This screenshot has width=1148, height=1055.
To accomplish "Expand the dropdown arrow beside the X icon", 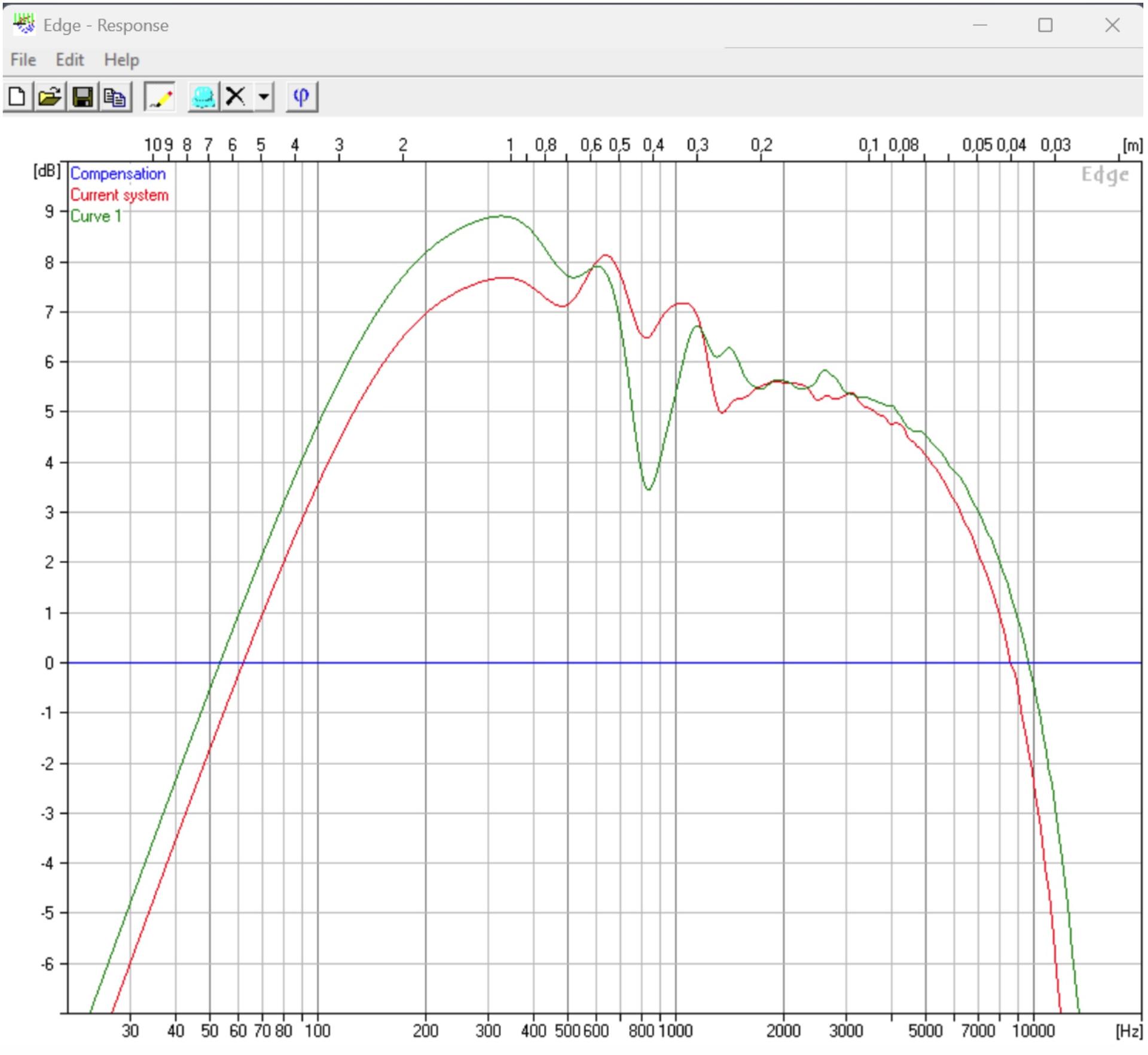I will click(264, 96).
